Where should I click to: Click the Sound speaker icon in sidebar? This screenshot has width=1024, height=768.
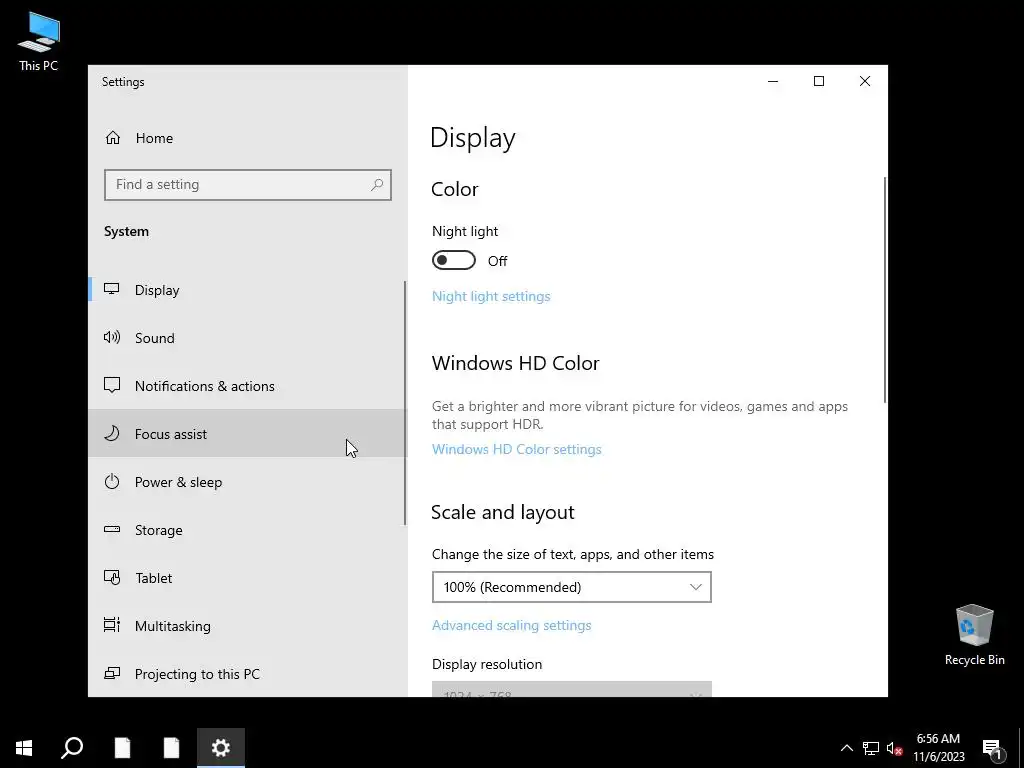(x=112, y=338)
